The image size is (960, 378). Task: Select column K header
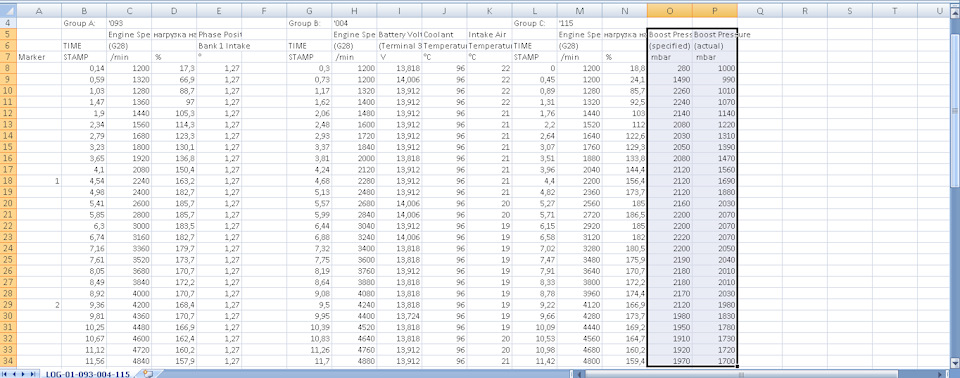[489, 10]
